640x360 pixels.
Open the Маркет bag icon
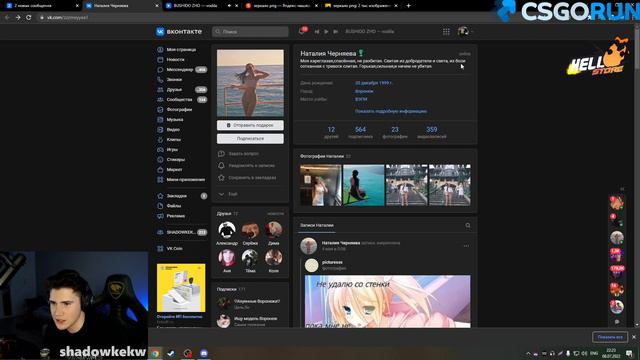click(x=160, y=169)
